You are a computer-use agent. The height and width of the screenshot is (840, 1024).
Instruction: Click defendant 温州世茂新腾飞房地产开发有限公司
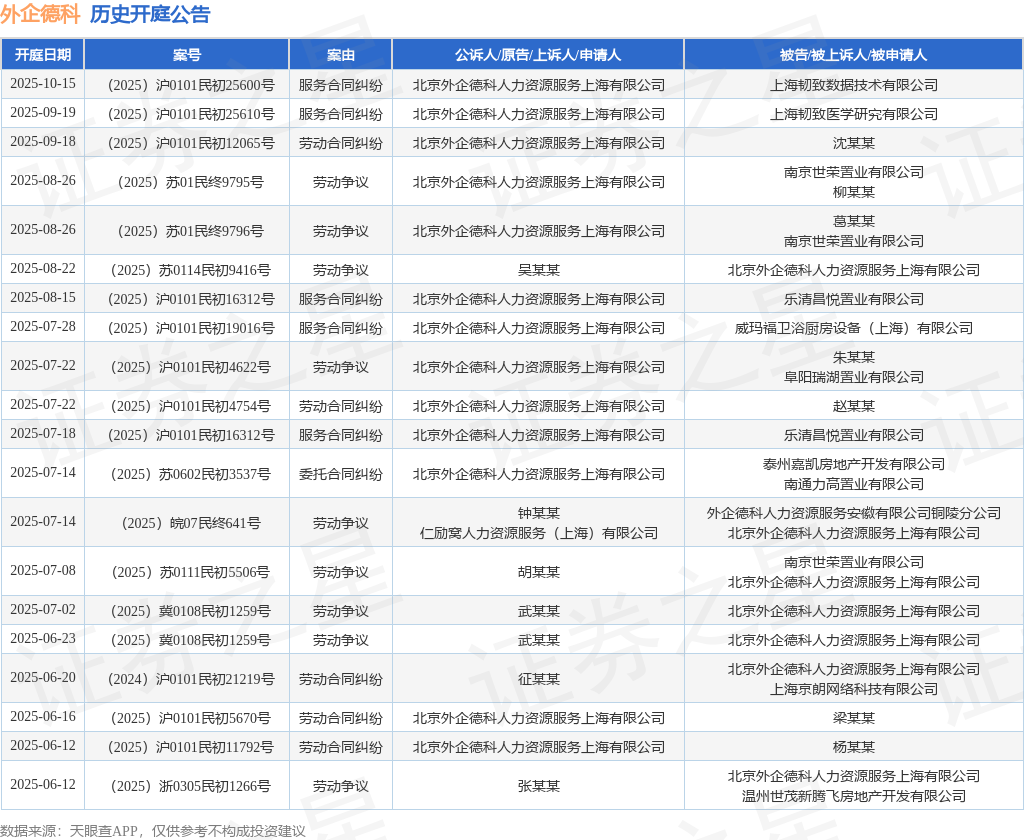point(854,796)
